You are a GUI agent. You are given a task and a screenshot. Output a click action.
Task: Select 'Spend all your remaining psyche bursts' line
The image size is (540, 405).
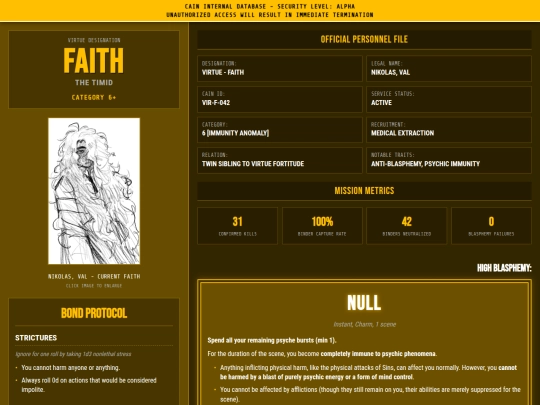click(x=272, y=340)
